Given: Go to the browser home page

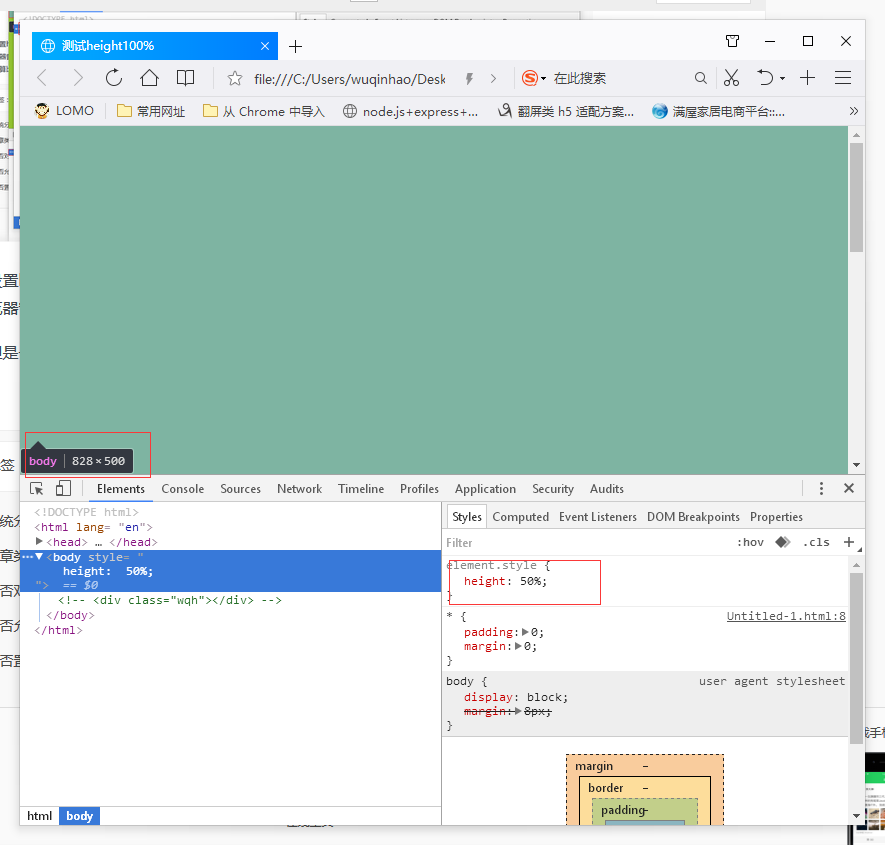Looking at the screenshot, I should pyautogui.click(x=149, y=78).
